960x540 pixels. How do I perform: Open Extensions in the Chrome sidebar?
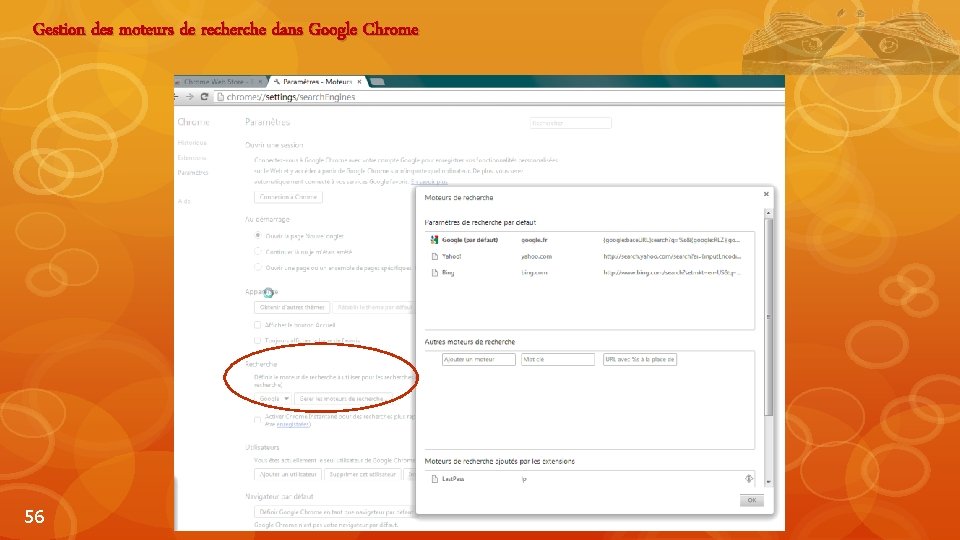(x=192, y=158)
